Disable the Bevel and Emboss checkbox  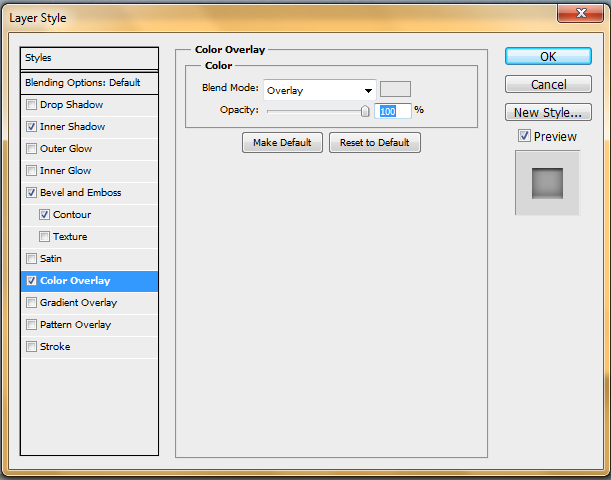point(32,193)
